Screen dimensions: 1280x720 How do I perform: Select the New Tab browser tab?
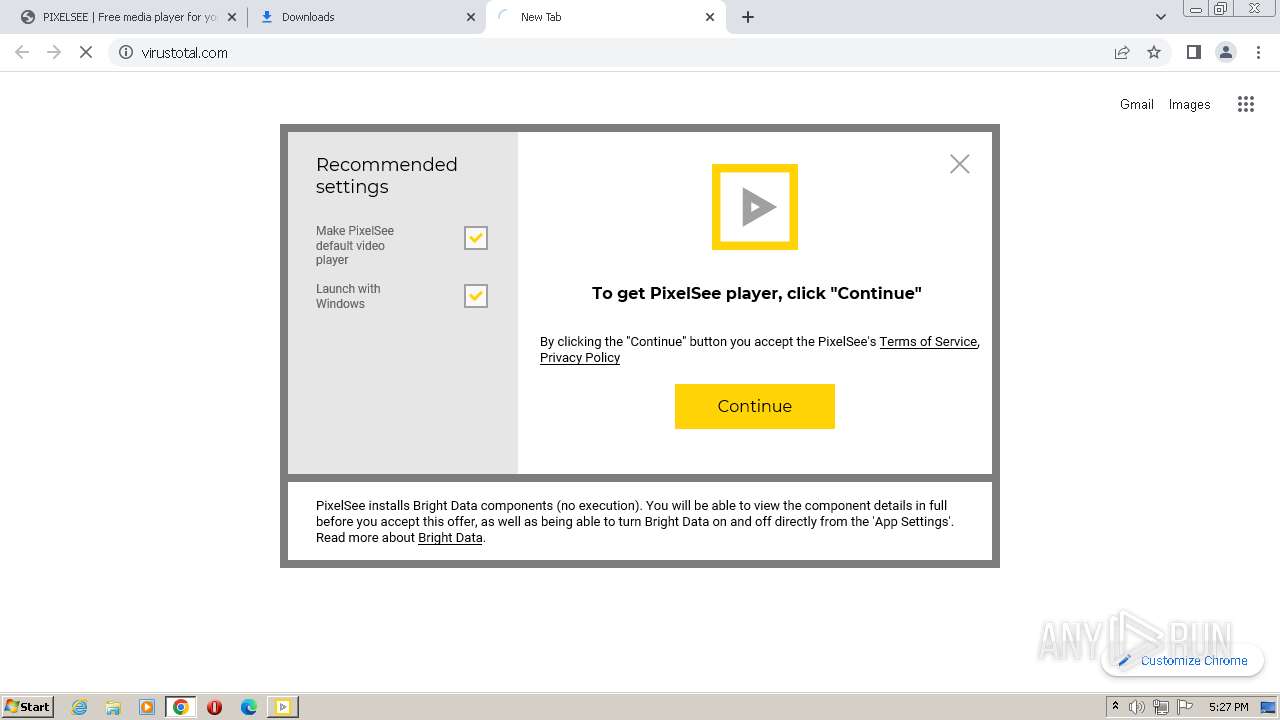click(606, 17)
